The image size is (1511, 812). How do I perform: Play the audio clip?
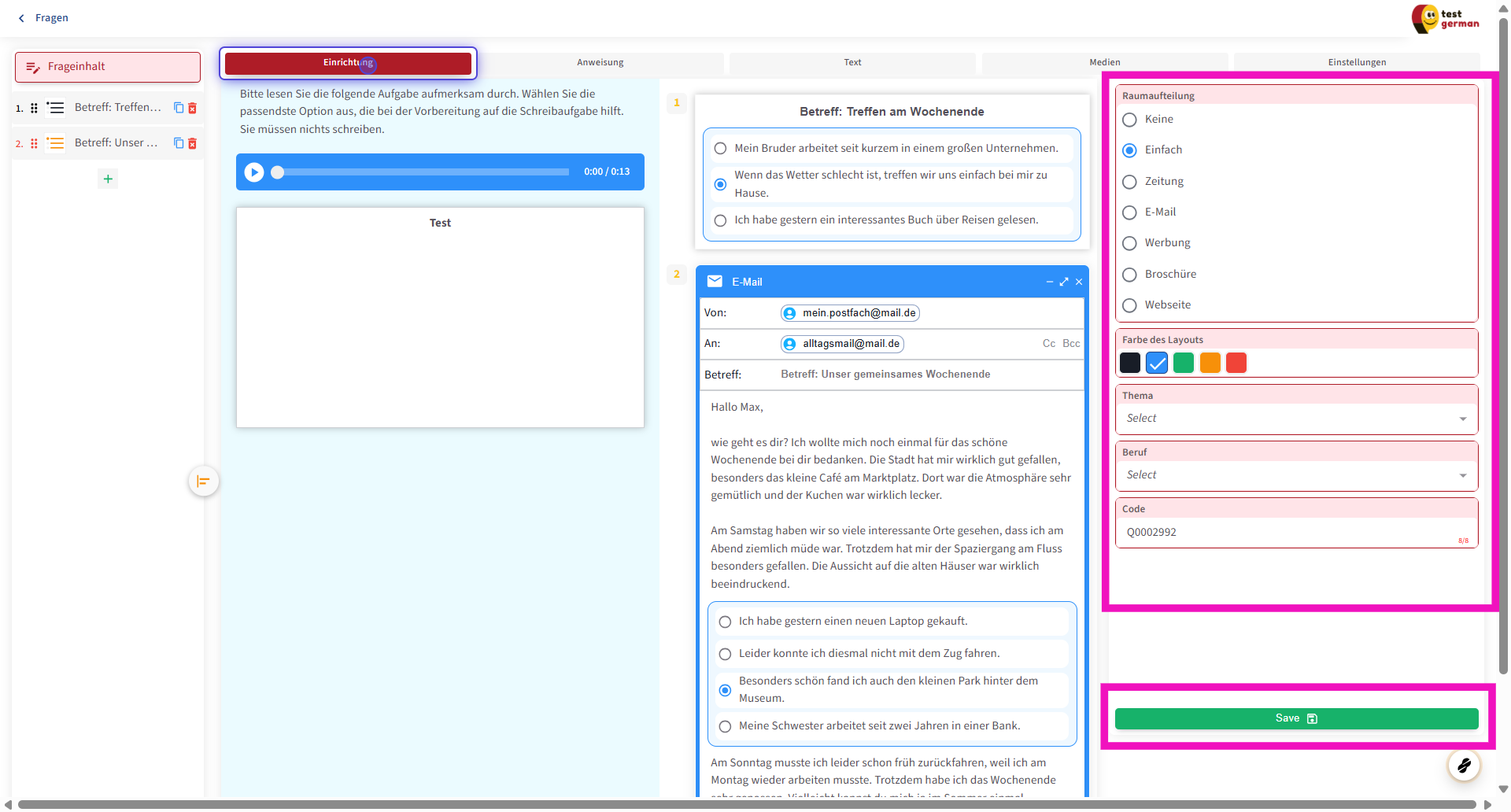(x=254, y=172)
